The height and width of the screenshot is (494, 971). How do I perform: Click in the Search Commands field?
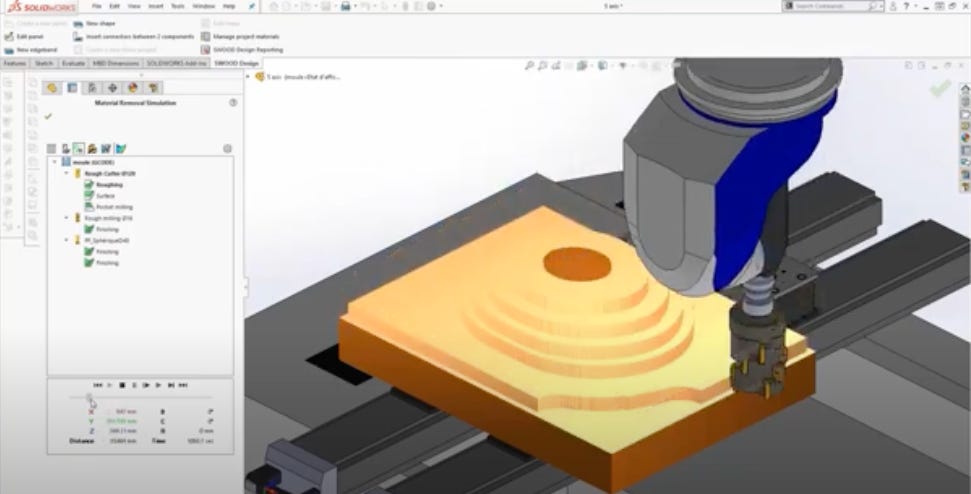click(x=832, y=6)
